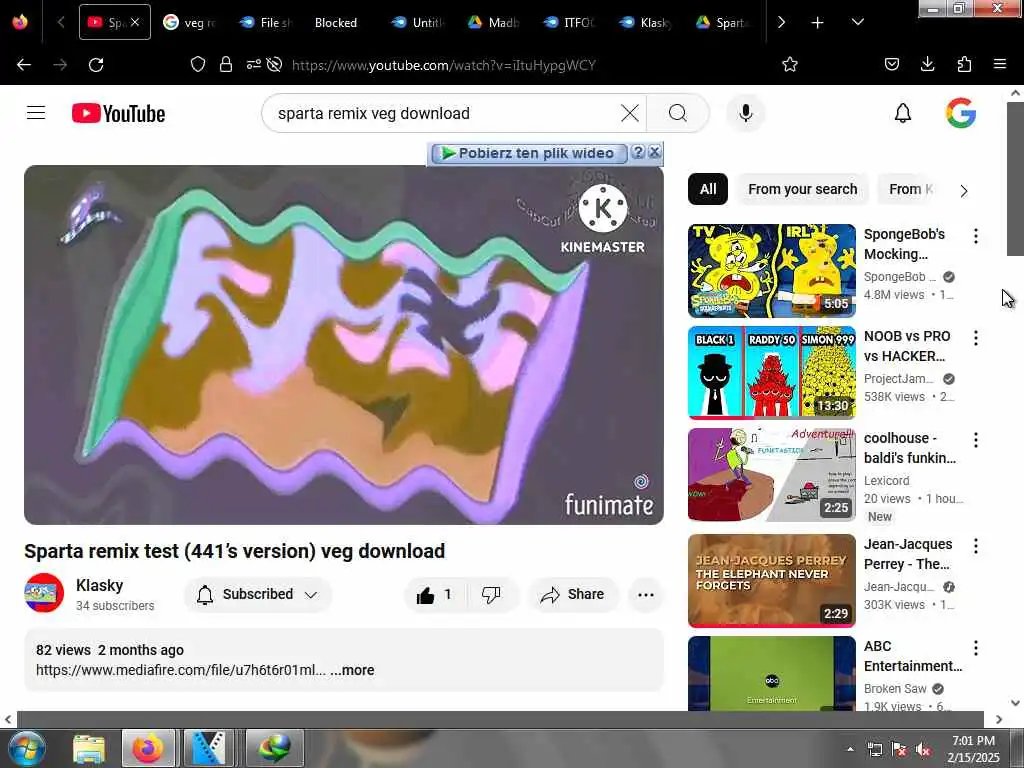Open a new browser tab
Viewport: 1024px width, 768px height.
click(x=817, y=22)
